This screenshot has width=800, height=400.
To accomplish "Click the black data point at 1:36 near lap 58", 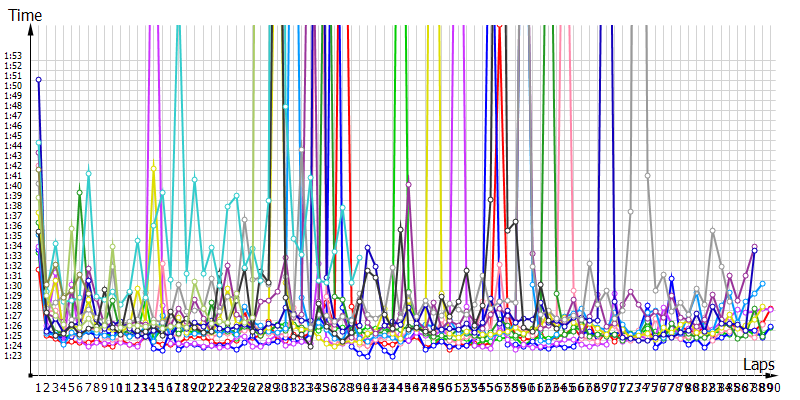I will 516,221.
